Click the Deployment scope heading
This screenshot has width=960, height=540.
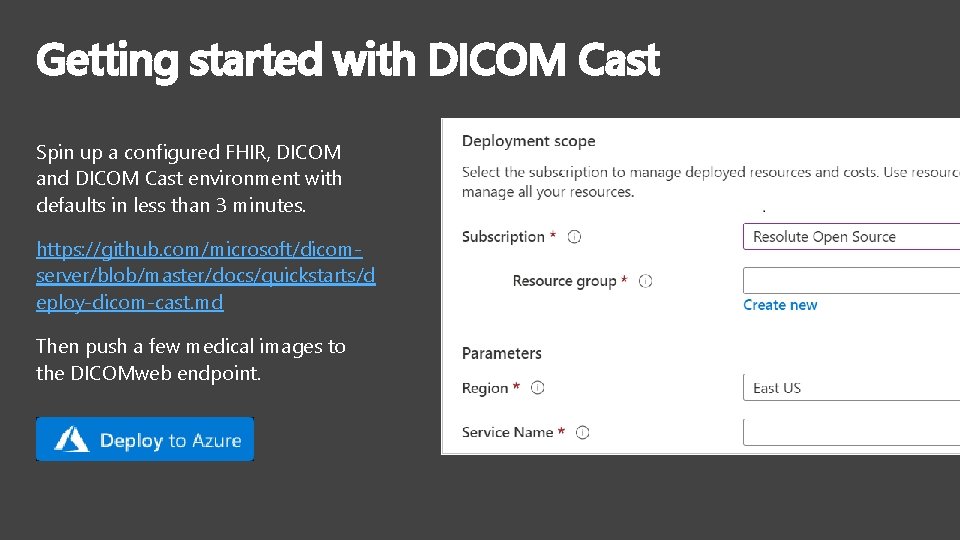[528, 141]
